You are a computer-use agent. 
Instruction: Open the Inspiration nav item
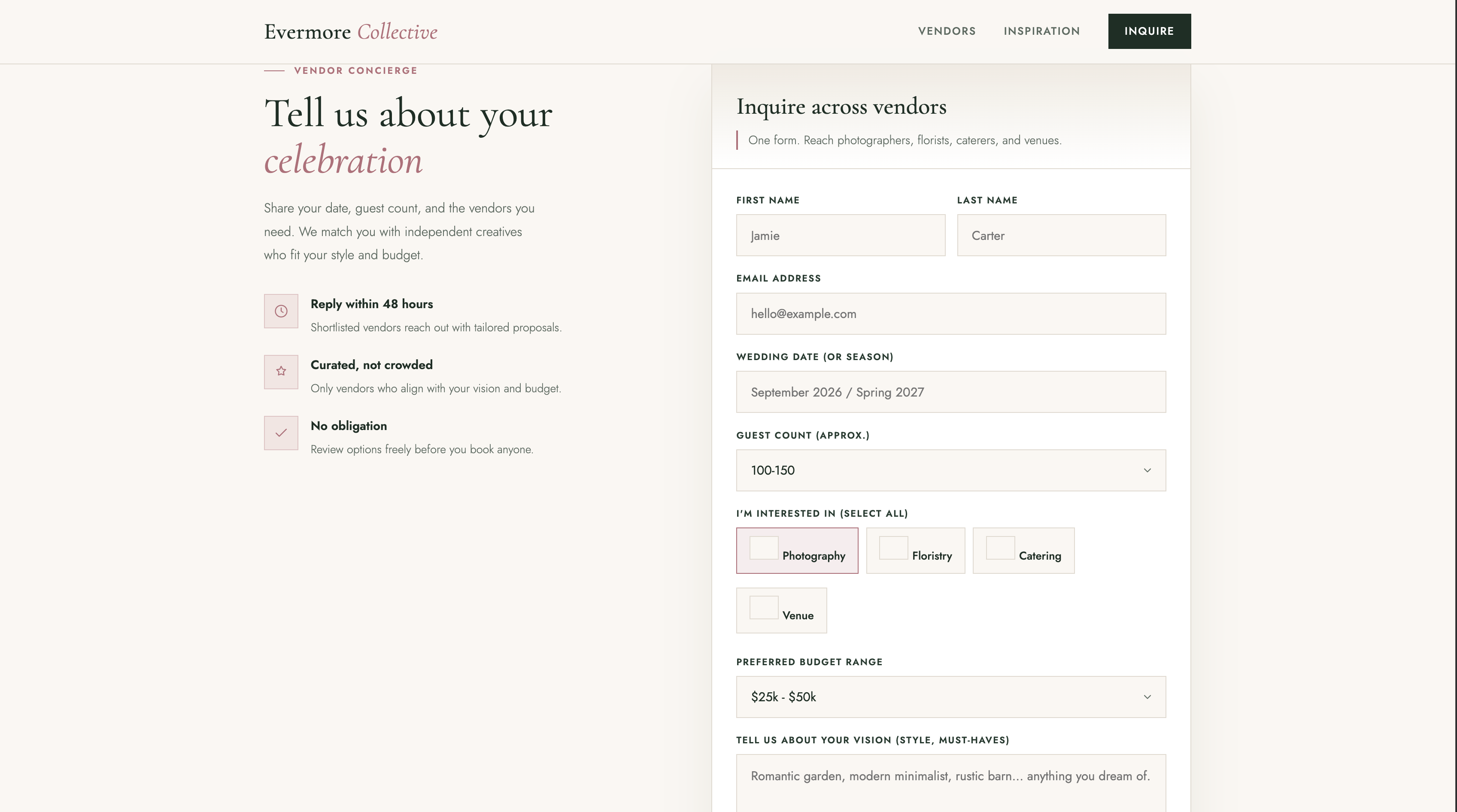pos(1042,31)
